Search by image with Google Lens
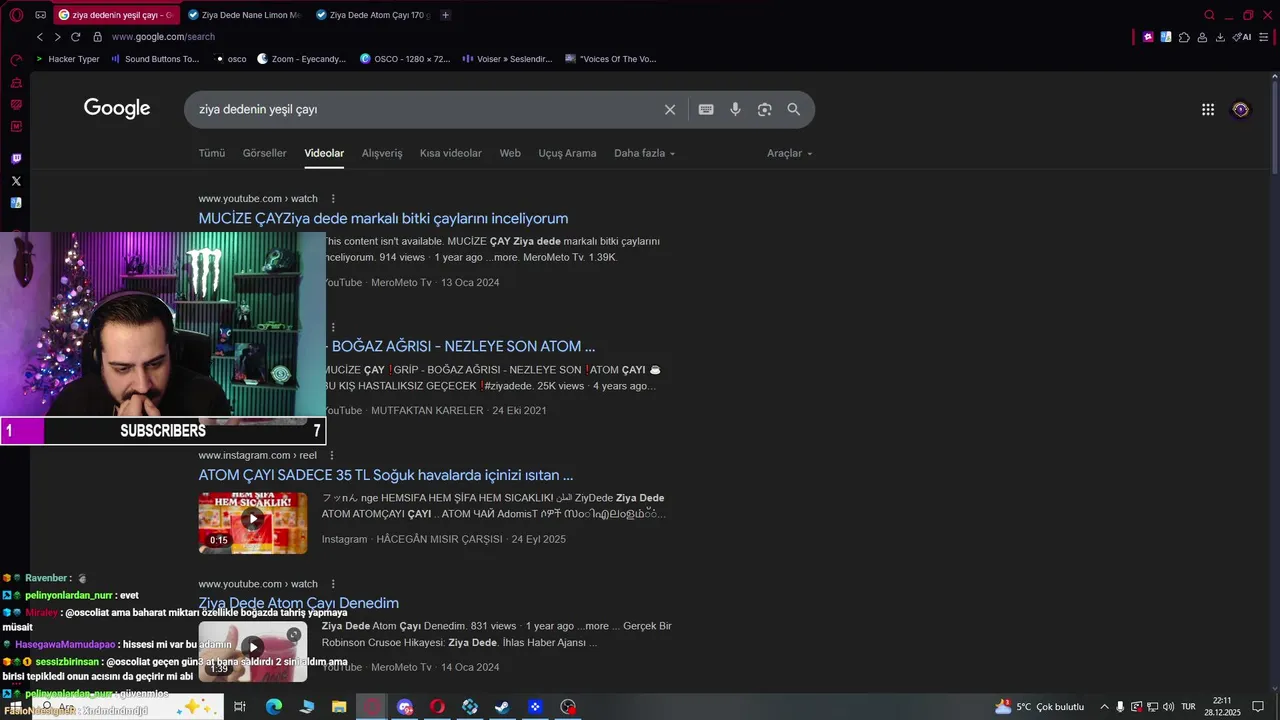The height and width of the screenshot is (720, 1280). (x=764, y=110)
